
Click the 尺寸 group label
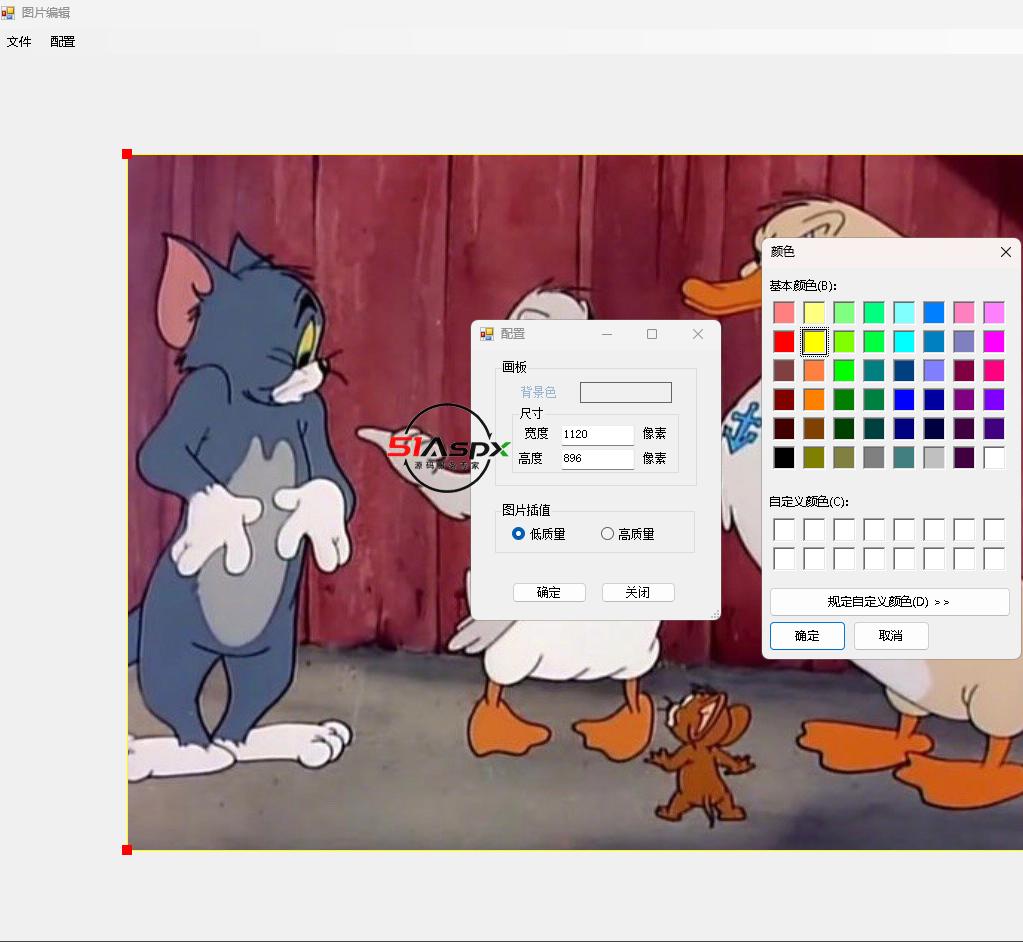531,414
